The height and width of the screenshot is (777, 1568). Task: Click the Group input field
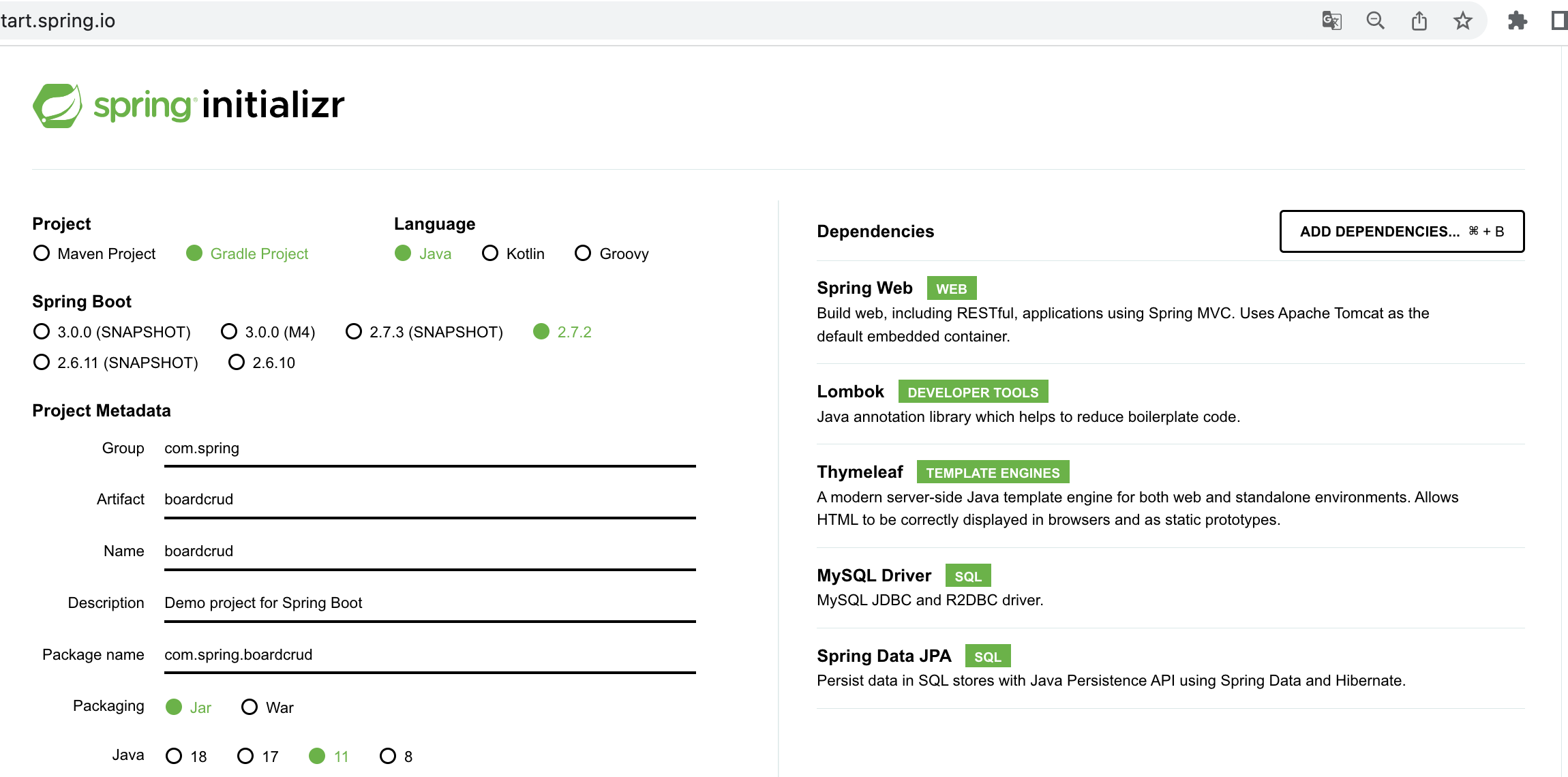430,449
